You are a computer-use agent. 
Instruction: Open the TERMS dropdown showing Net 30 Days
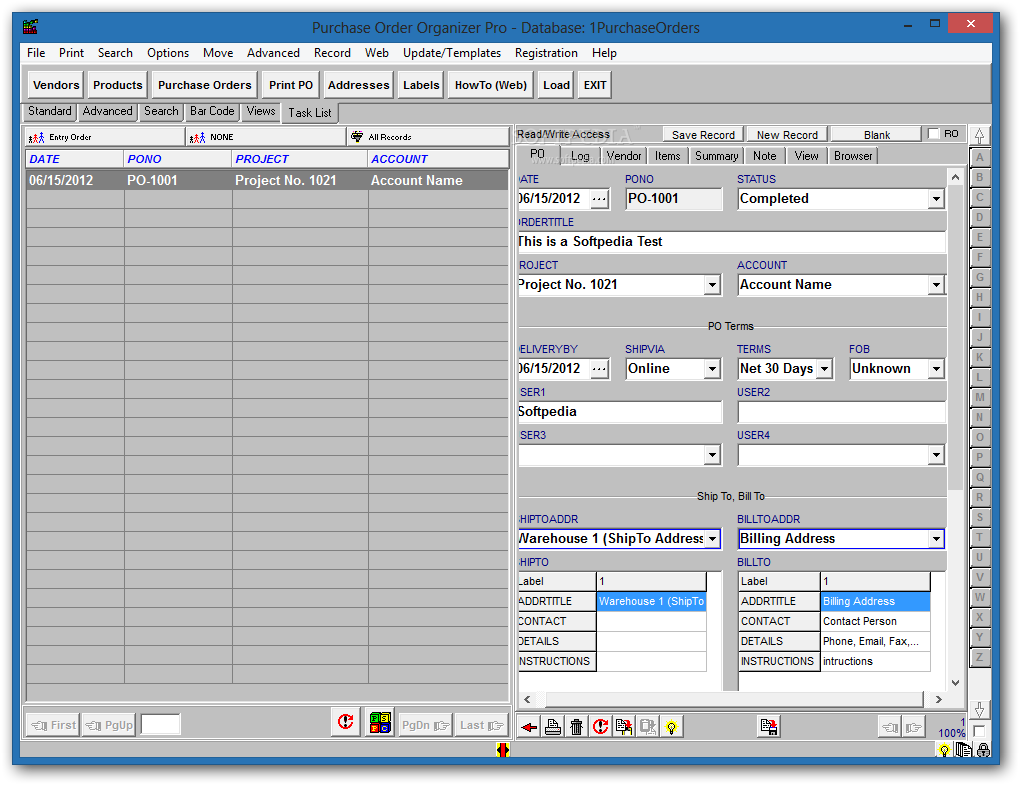[x=824, y=369]
